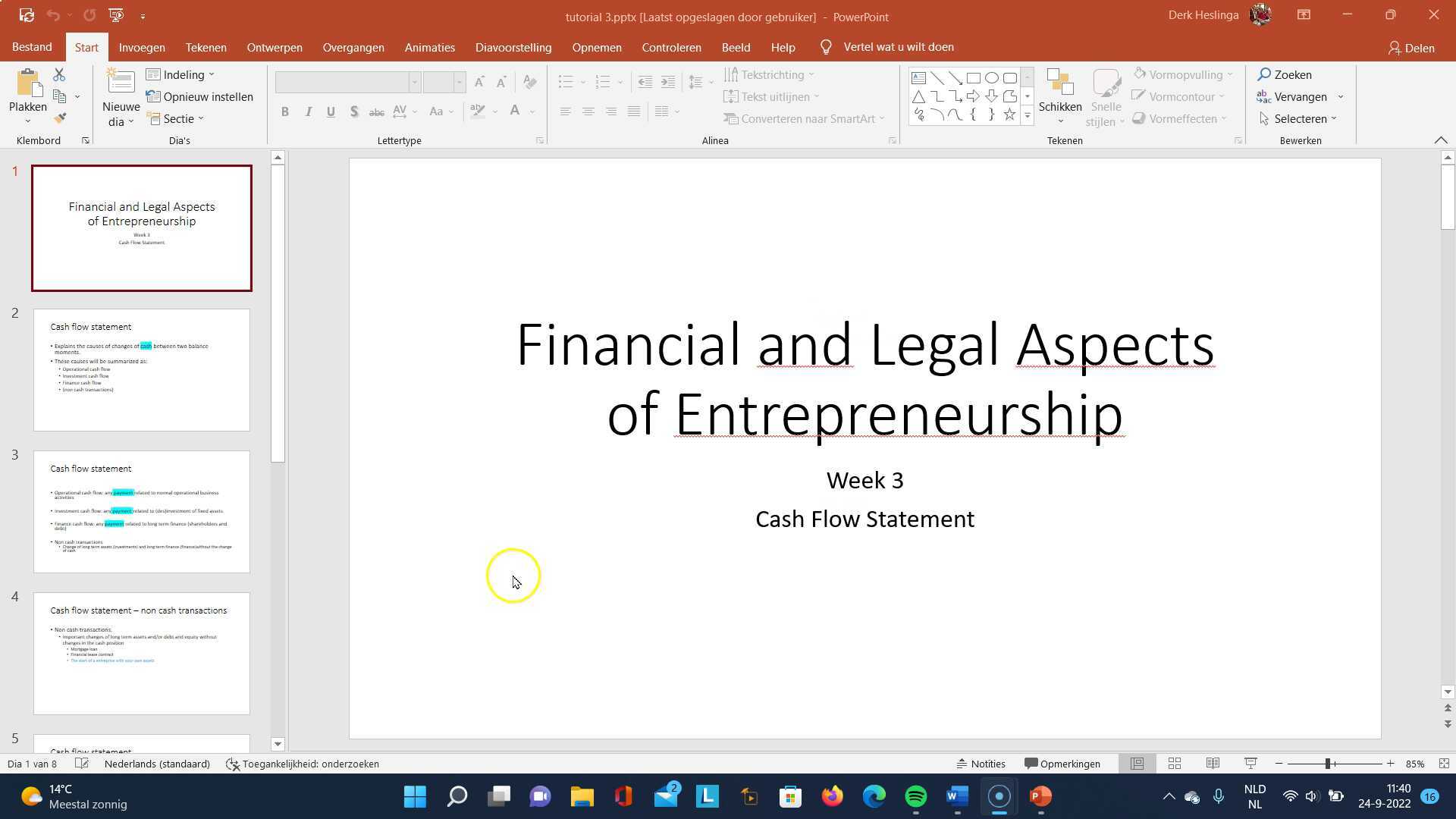Fit slide to current window icon
Viewport: 1456px width, 819px height.
[1444, 764]
